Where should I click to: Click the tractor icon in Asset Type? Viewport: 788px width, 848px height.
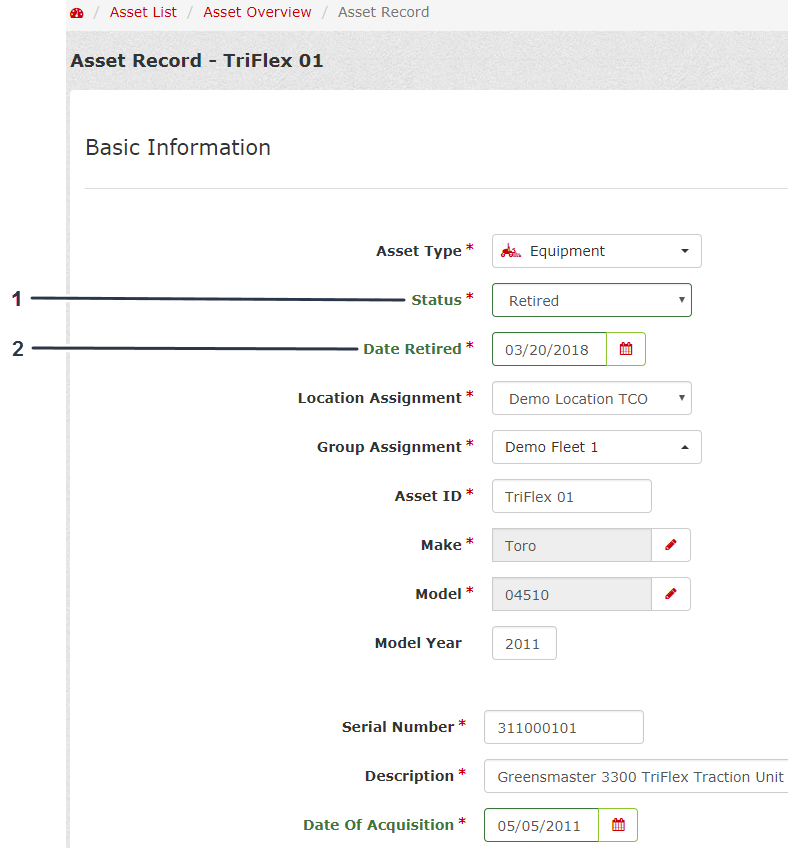pyautogui.click(x=511, y=251)
